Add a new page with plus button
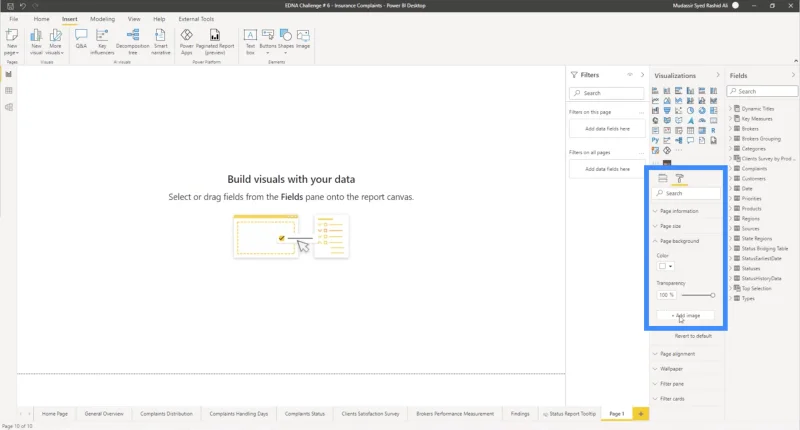800x430 pixels. (x=641, y=414)
